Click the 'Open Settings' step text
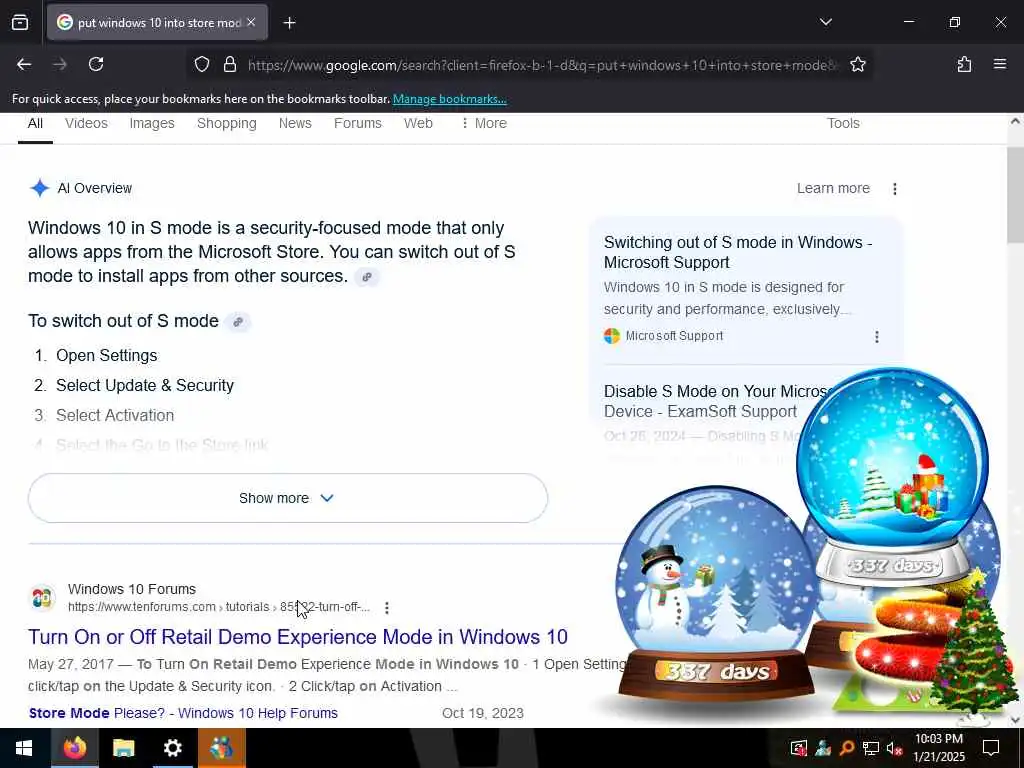This screenshot has height=768, width=1024. coord(106,355)
